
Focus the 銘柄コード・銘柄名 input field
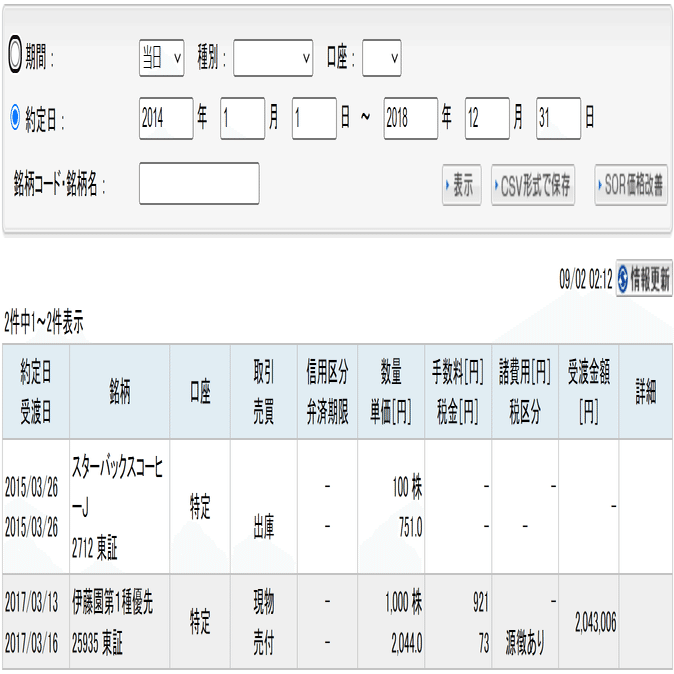click(199, 183)
